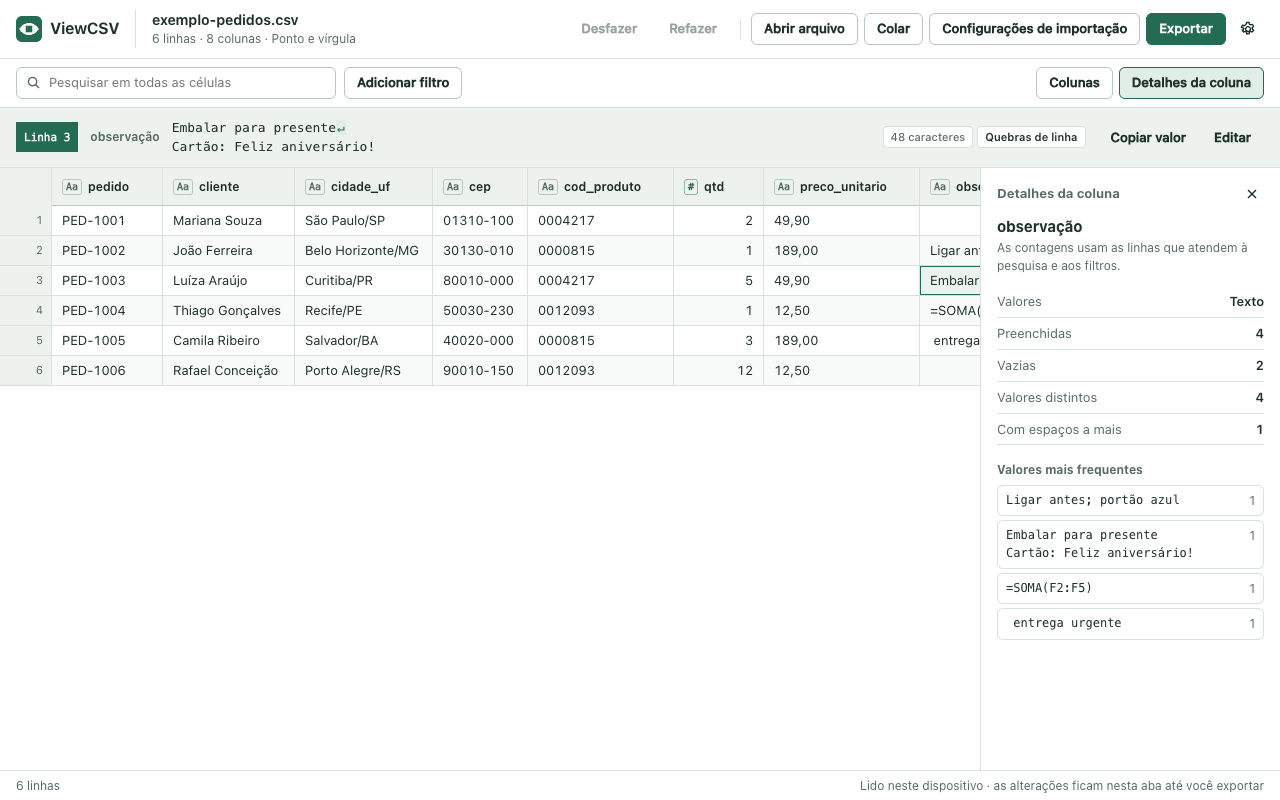Select the preco_unitario column header

coord(841,187)
